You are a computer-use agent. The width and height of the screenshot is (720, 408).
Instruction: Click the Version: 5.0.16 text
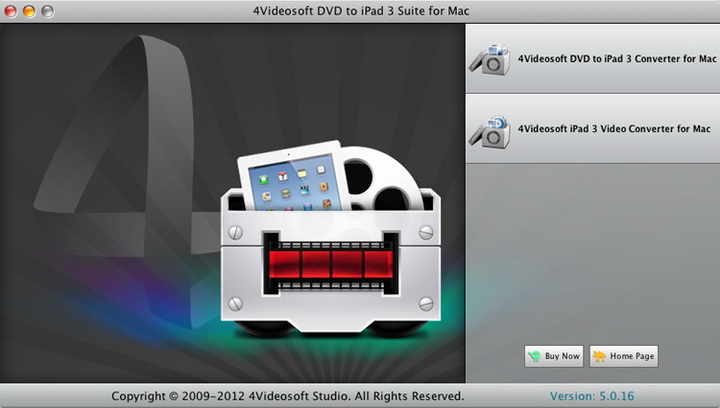coord(592,396)
